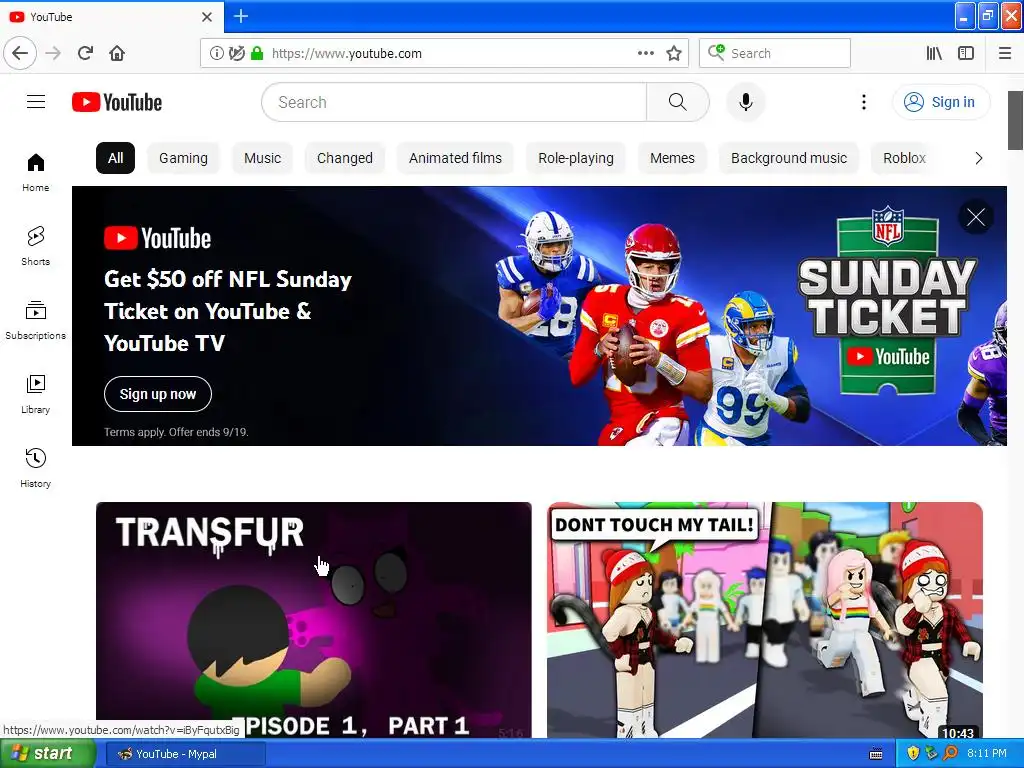Open the browser application hamburger menu

(x=1005, y=53)
